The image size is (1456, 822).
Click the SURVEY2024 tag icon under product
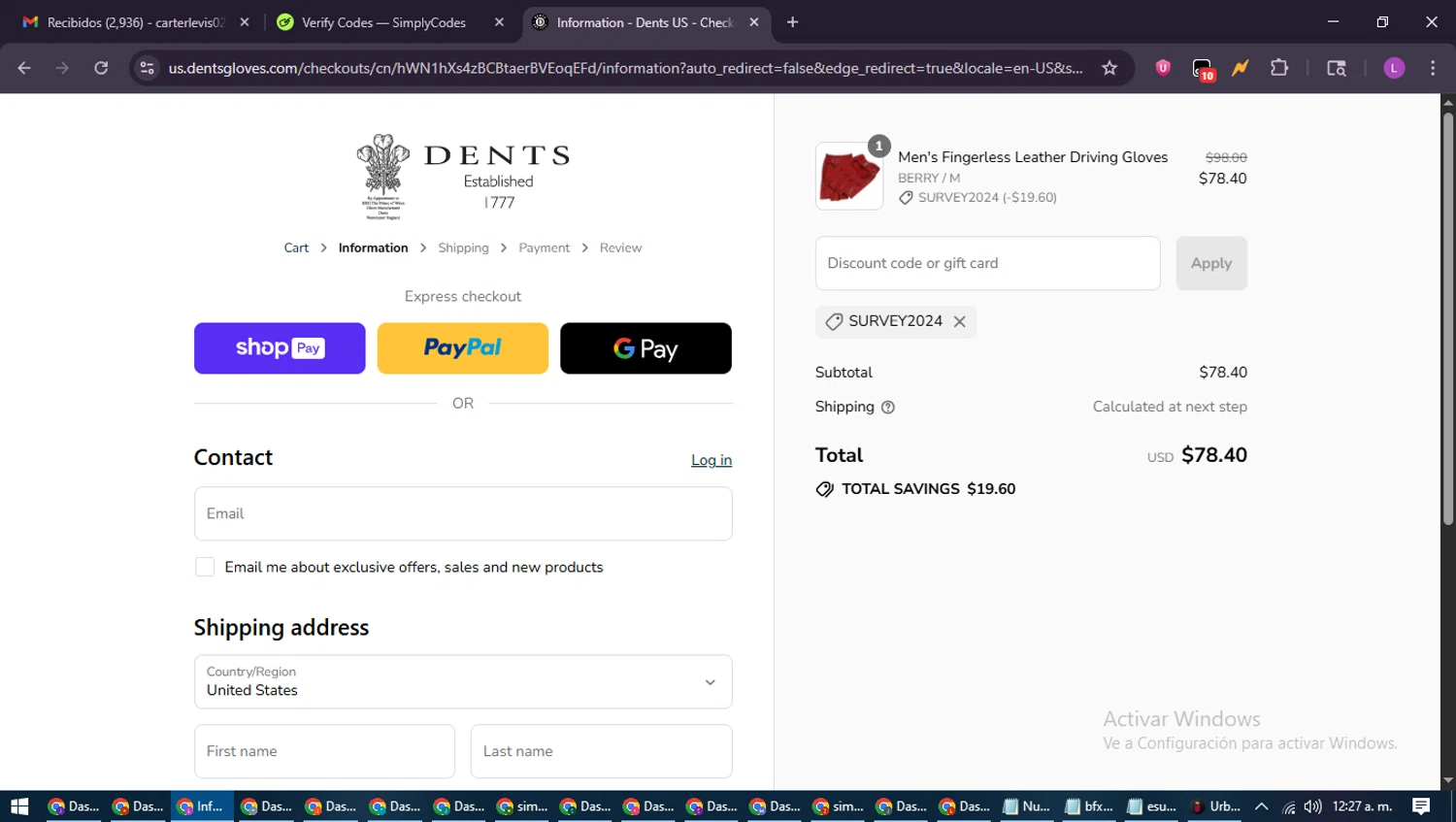tap(906, 198)
